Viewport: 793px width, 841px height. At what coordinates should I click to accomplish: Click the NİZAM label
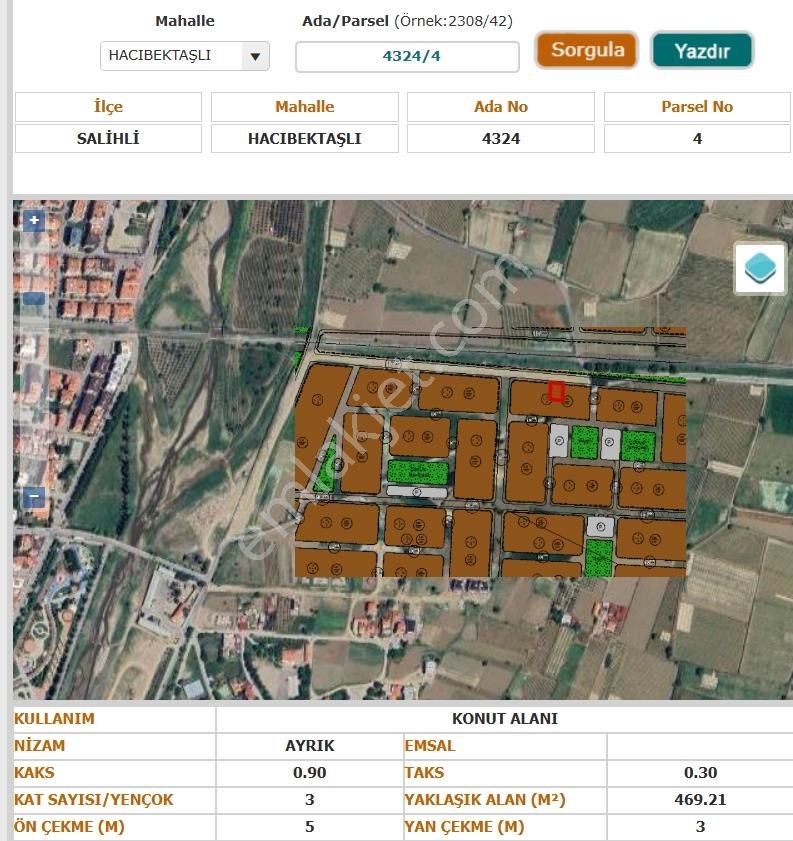coord(40,746)
